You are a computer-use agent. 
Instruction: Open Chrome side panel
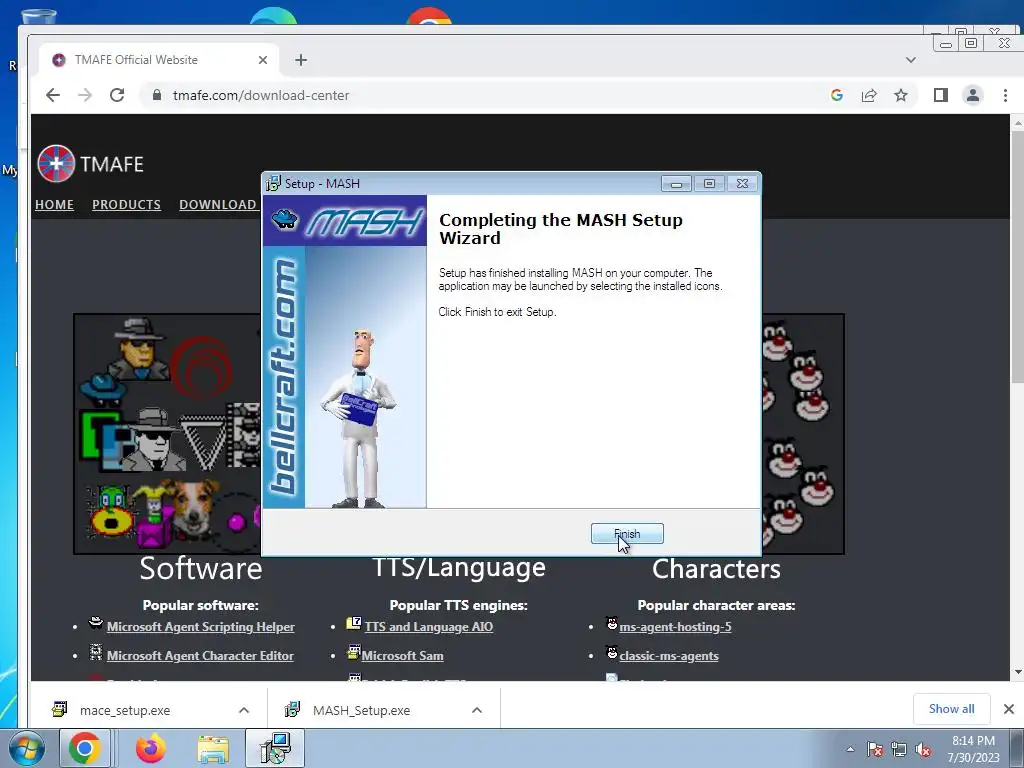coord(940,95)
